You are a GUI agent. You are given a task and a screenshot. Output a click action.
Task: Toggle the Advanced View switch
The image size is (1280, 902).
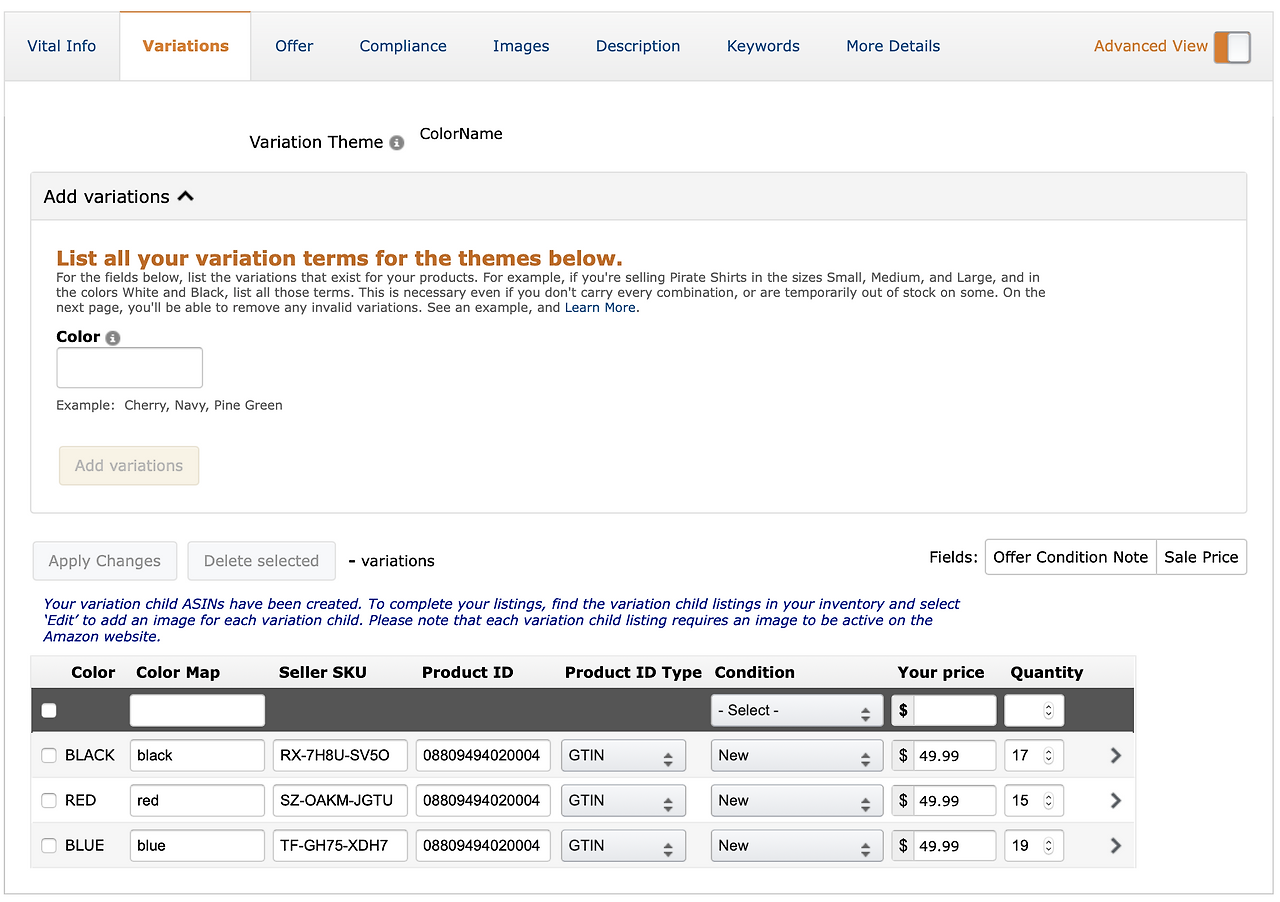click(x=1232, y=47)
